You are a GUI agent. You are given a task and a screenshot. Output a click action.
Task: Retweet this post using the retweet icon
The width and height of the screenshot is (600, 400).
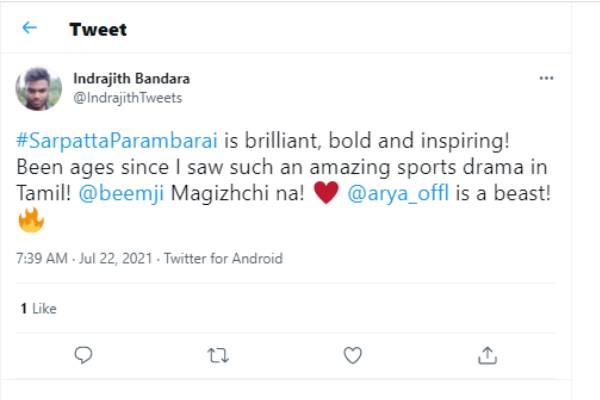(219, 354)
